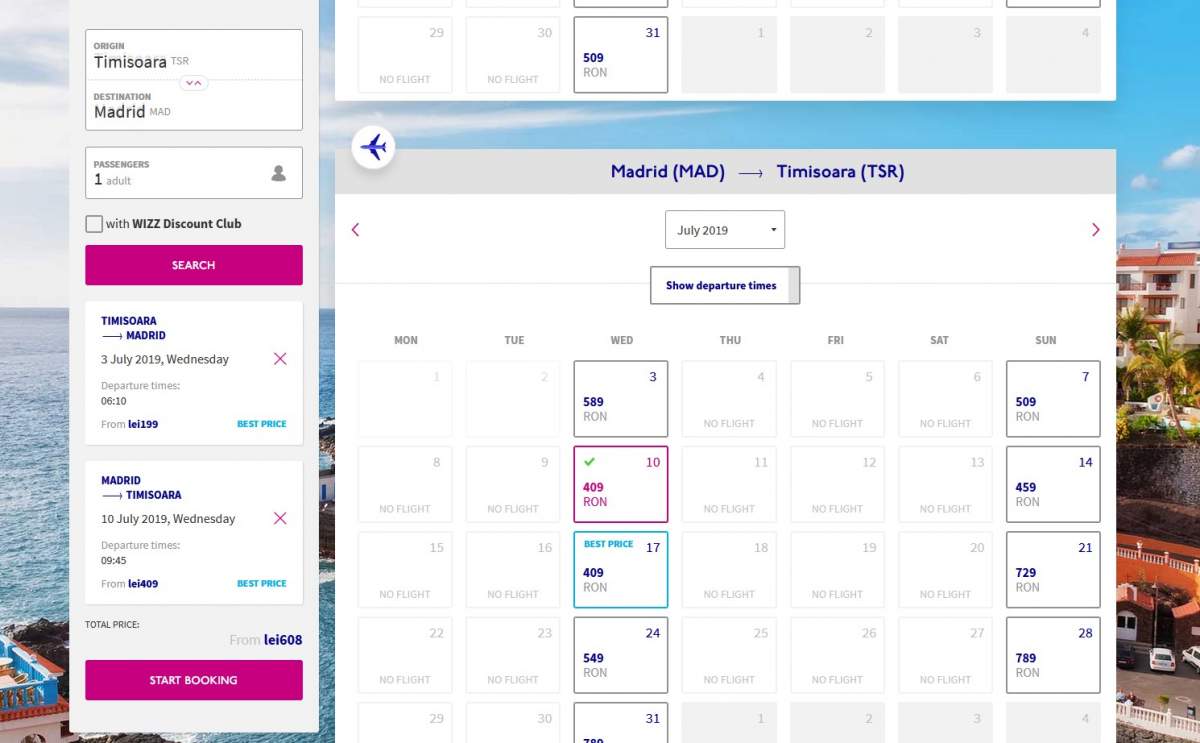Choose July 7 return flight for 509 RON

tap(1052, 399)
